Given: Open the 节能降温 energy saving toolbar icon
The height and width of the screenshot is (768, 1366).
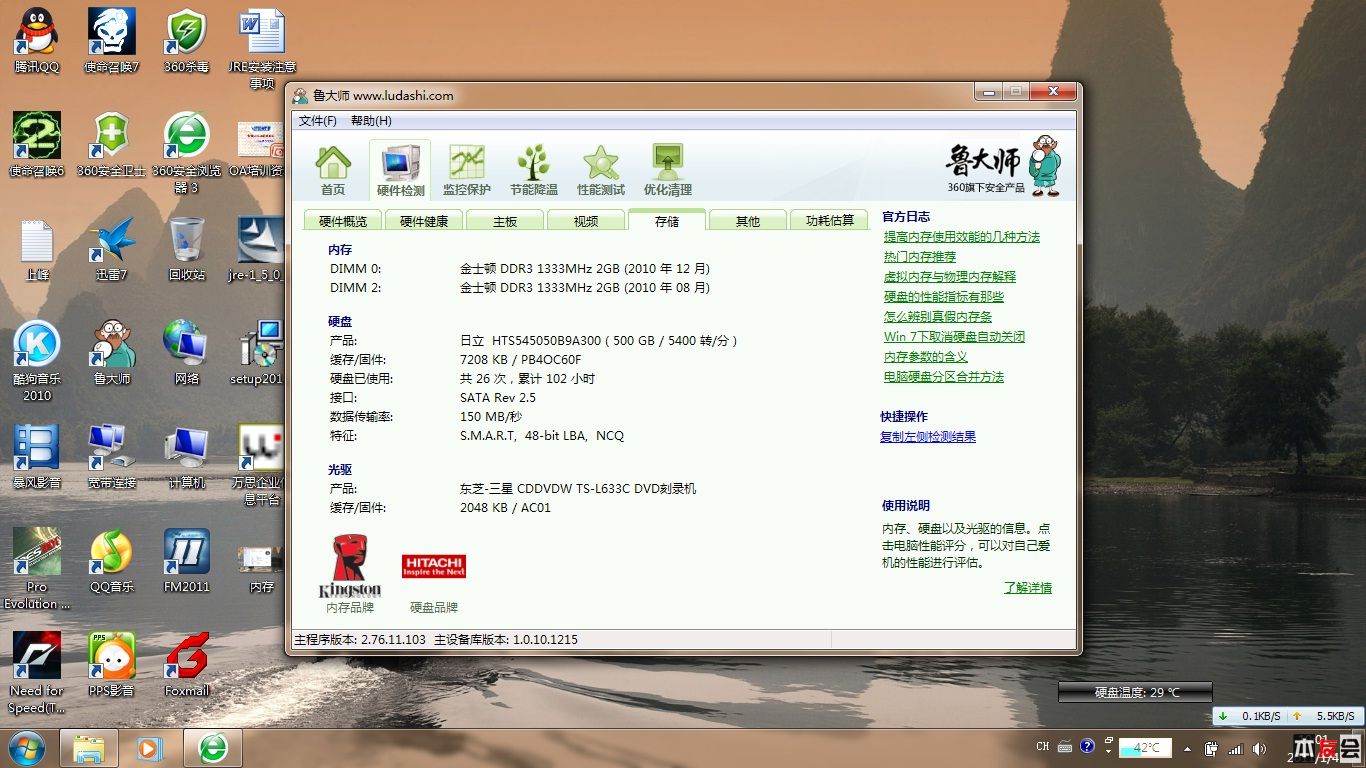Looking at the screenshot, I should pos(533,169).
